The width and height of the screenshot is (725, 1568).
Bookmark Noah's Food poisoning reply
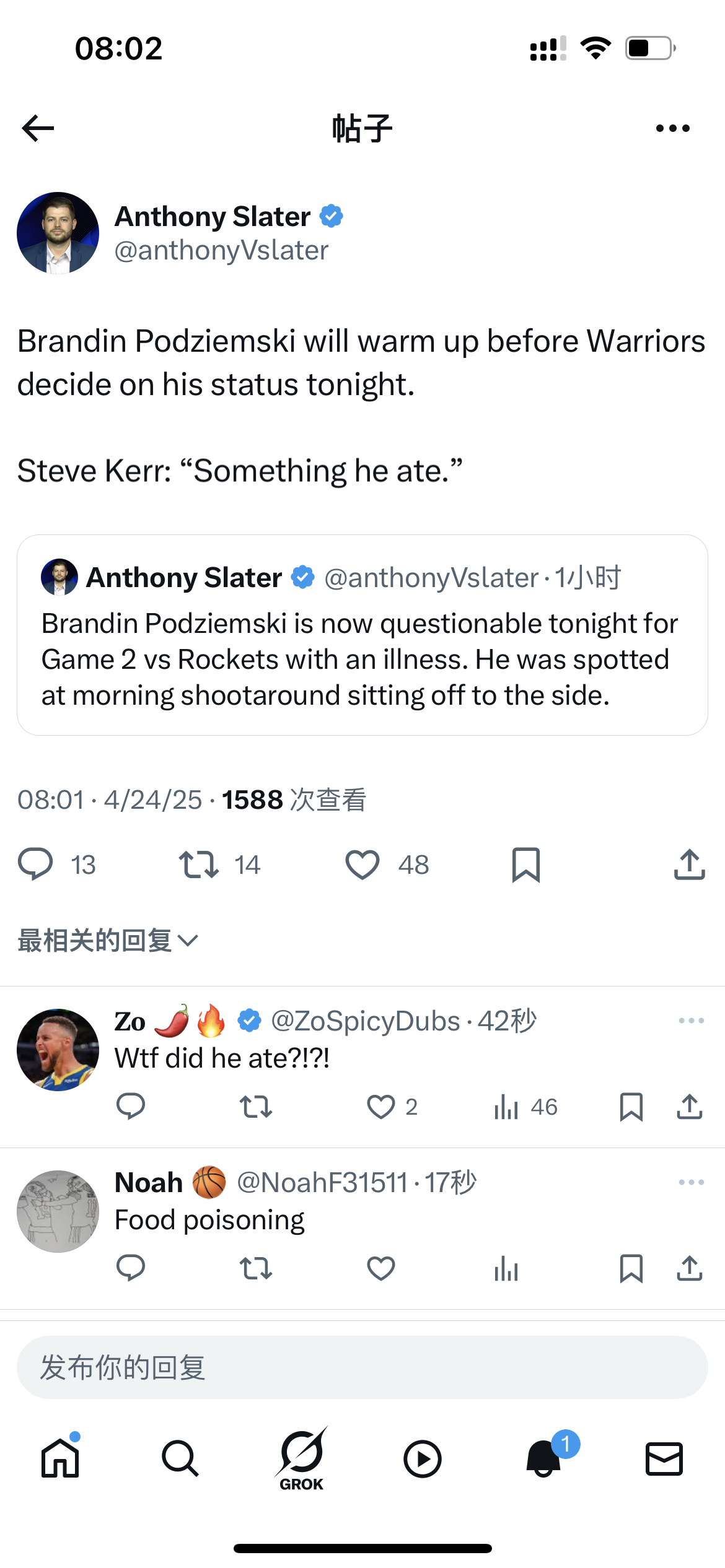[631, 1268]
